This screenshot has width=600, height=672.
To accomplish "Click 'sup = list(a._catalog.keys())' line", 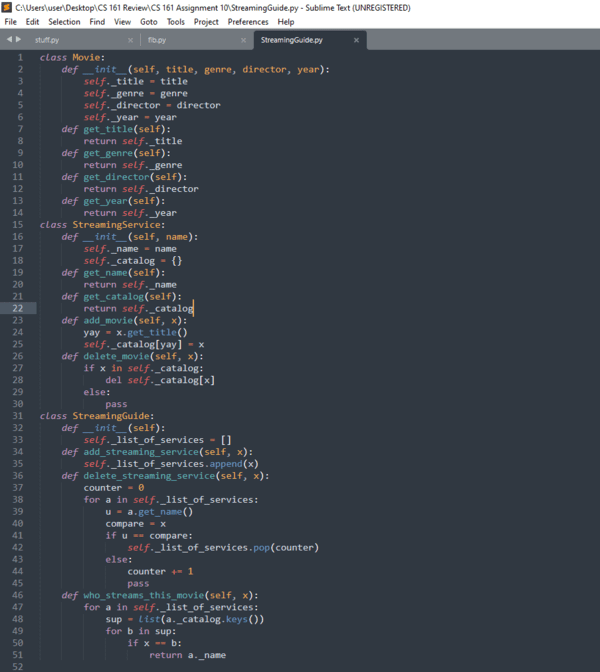I will [185, 619].
